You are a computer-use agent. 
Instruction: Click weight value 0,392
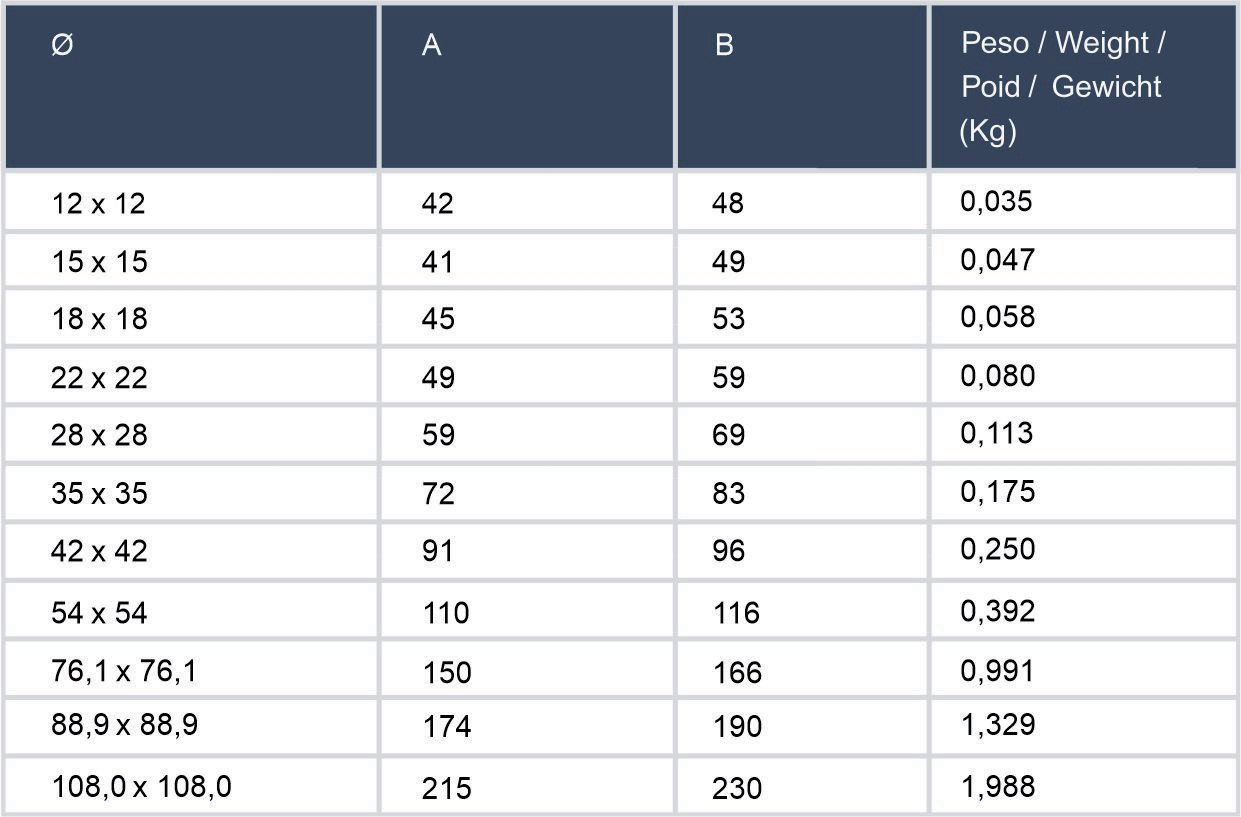[997, 611]
